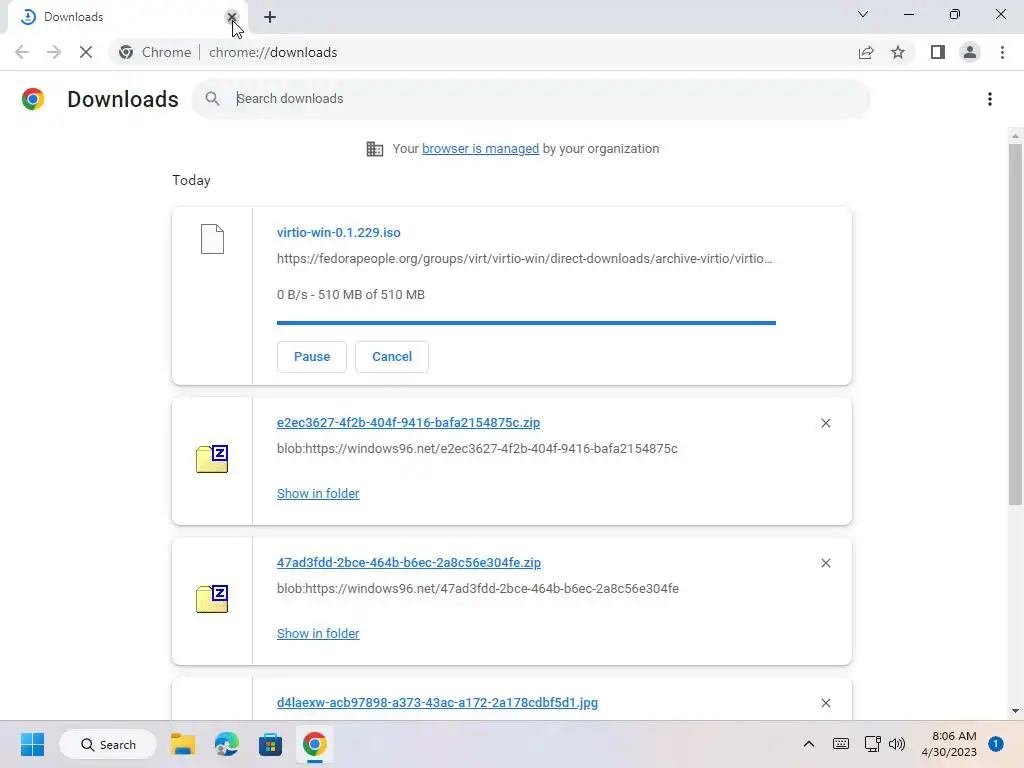The width and height of the screenshot is (1024, 768).
Task: Click the virtio-win download progress bar
Action: (x=526, y=323)
